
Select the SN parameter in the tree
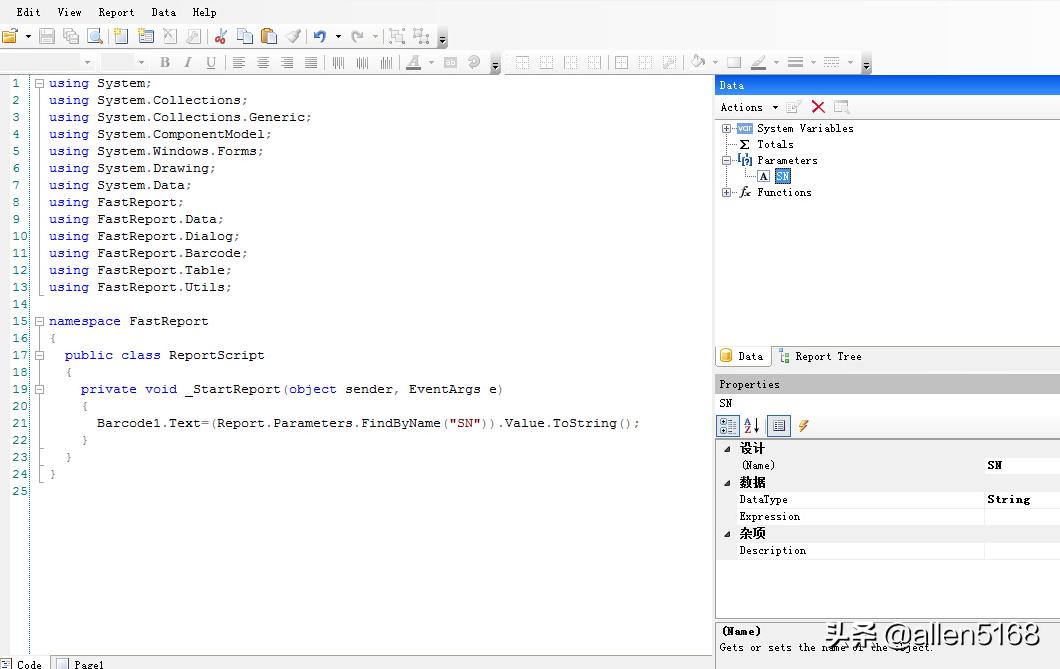(x=783, y=176)
